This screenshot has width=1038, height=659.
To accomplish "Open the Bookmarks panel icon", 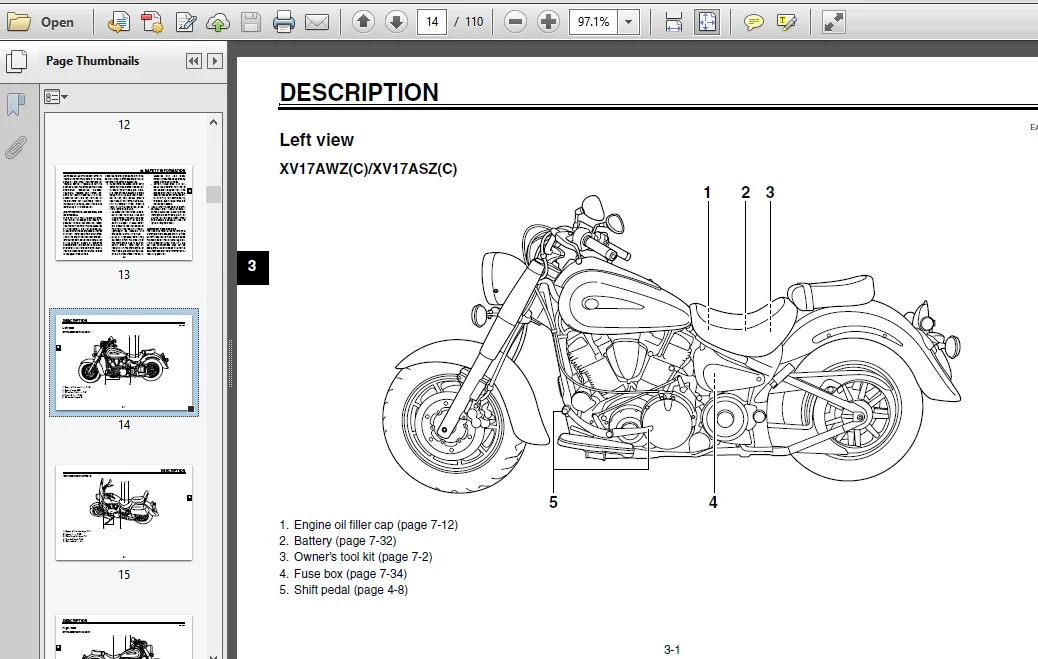I will point(16,103).
